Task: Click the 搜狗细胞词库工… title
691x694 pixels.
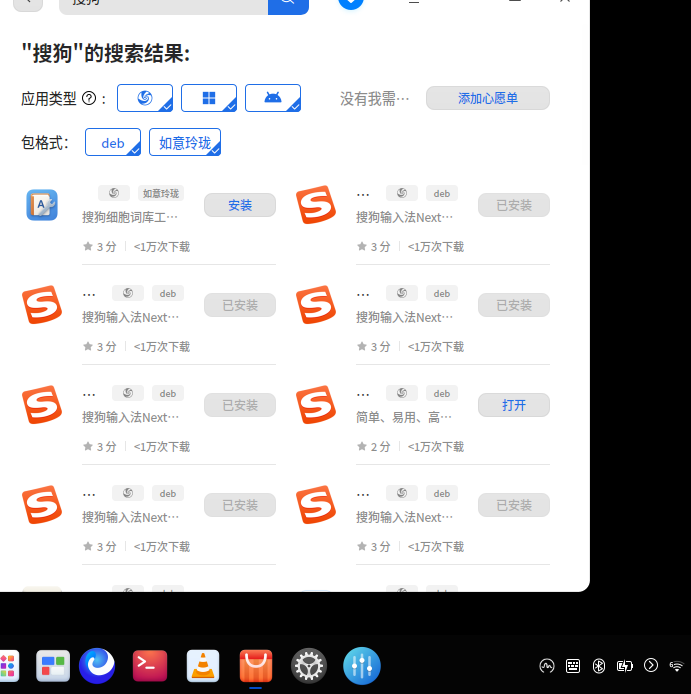Action: [130, 217]
